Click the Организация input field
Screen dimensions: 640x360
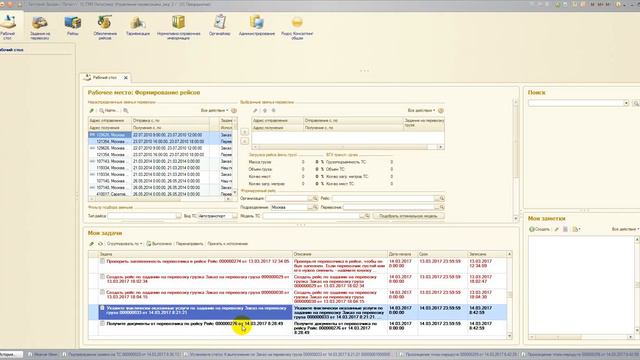click(288, 198)
